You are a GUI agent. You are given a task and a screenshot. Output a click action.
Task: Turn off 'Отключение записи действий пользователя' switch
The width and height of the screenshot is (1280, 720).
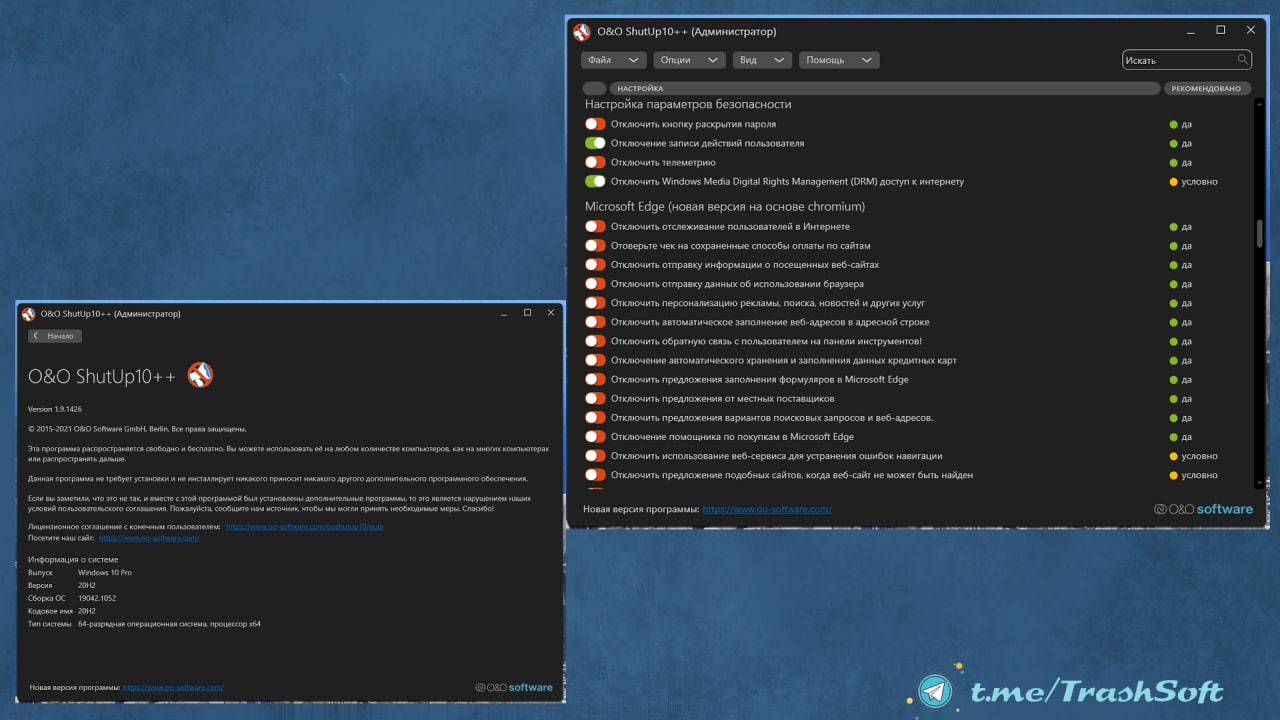(x=595, y=143)
